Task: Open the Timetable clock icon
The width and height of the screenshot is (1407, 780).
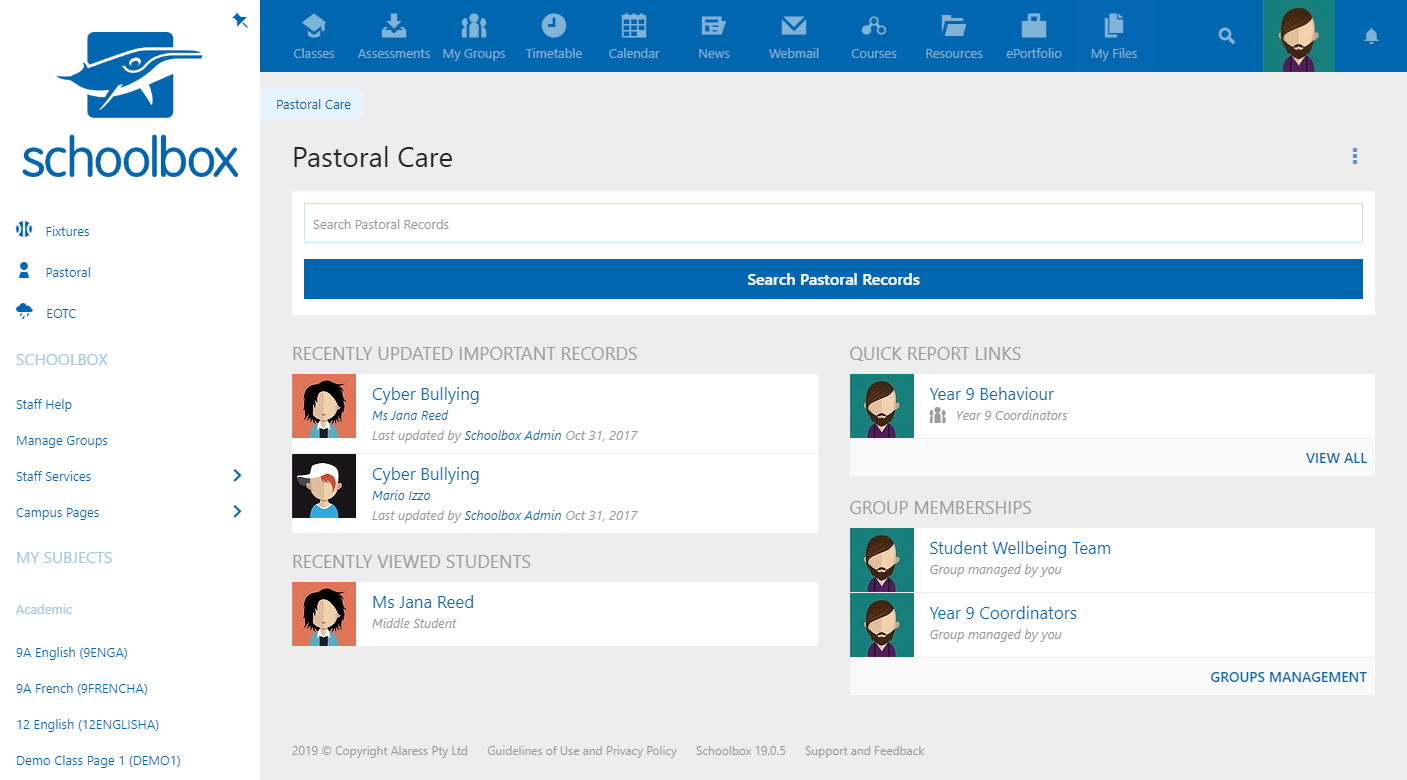Action: (x=553, y=27)
